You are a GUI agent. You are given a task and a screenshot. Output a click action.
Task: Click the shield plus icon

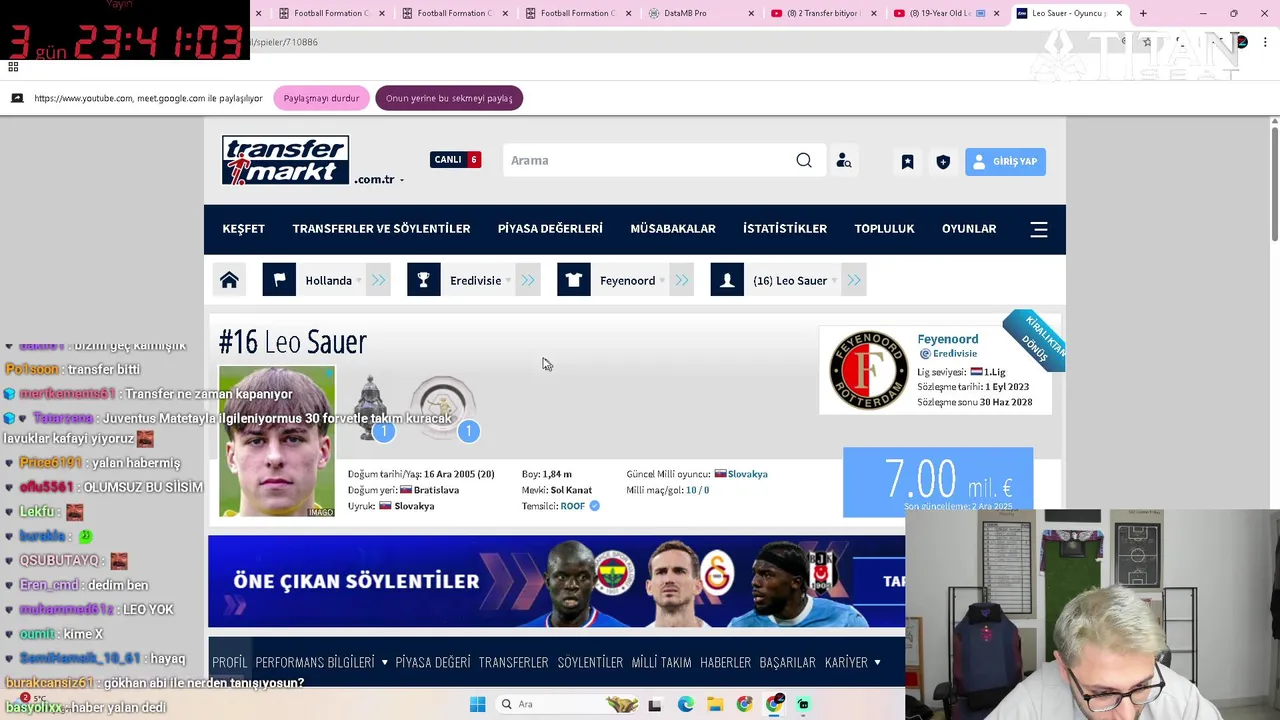coord(943,161)
